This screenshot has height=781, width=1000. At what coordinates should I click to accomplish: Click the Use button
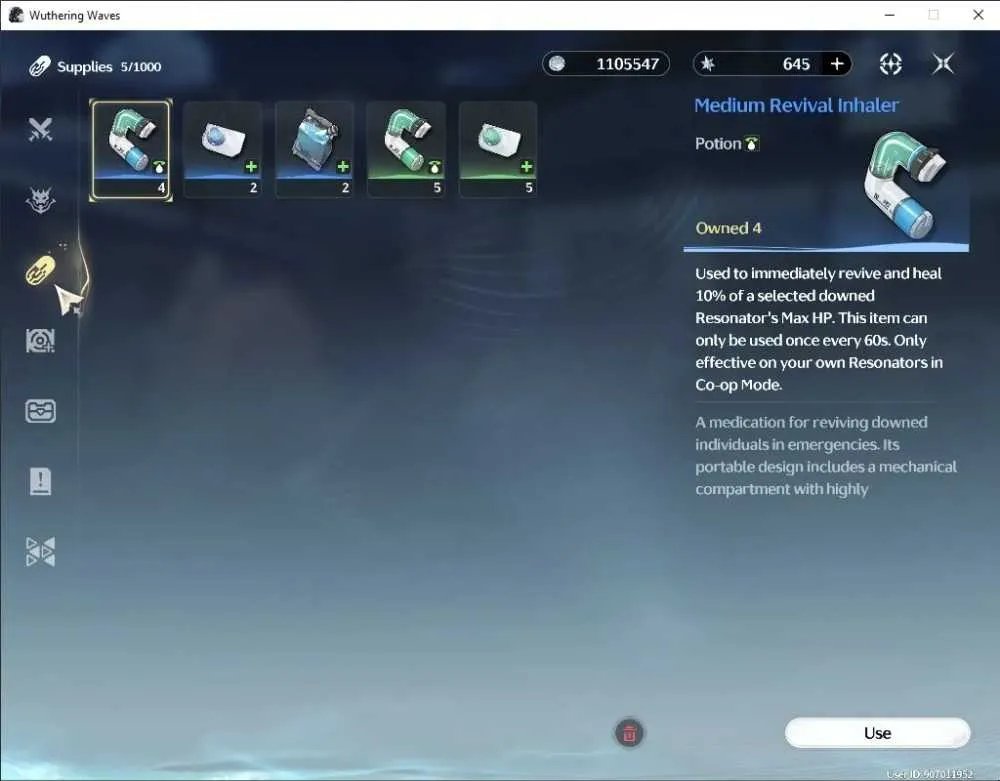point(878,733)
